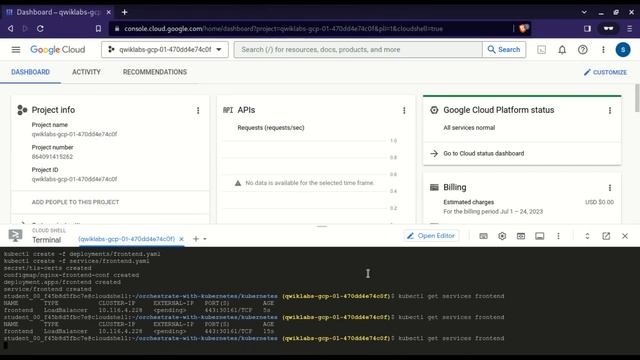The width and height of the screenshot is (640, 360).
Task: Click the All services normal text
Action: click(x=469, y=128)
